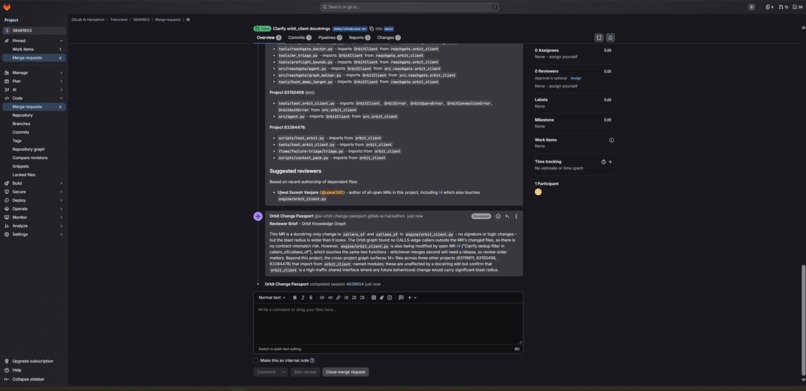Open merge requests counter in top bar
The image size is (806, 391).
coord(783,7)
